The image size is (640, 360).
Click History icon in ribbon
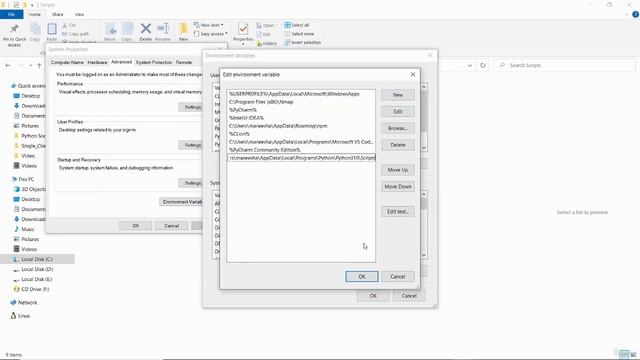point(267,43)
